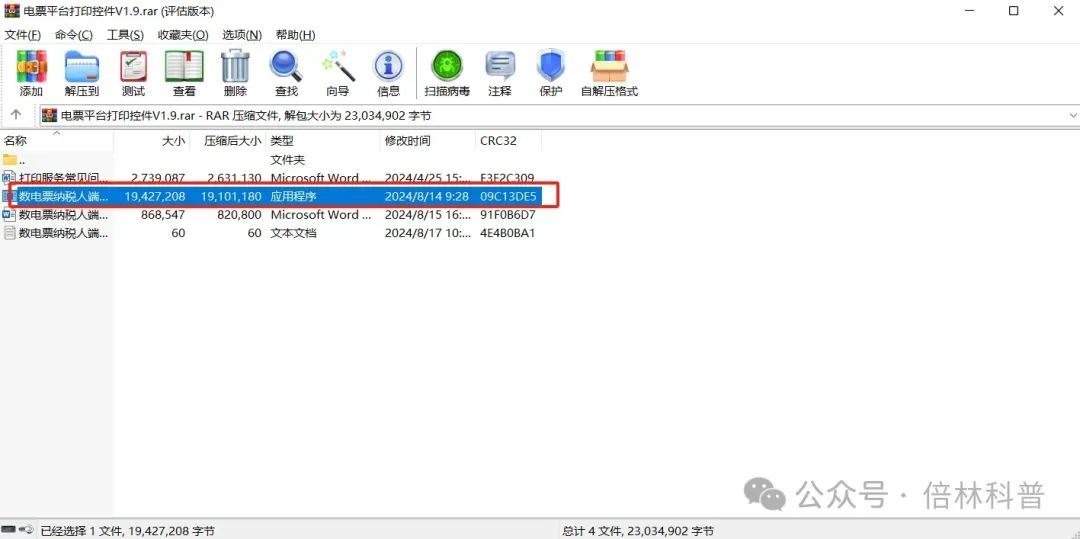1080x539 pixels.
Task: Click the 注释 (Comment) toolbar icon
Action: [x=500, y=67]
